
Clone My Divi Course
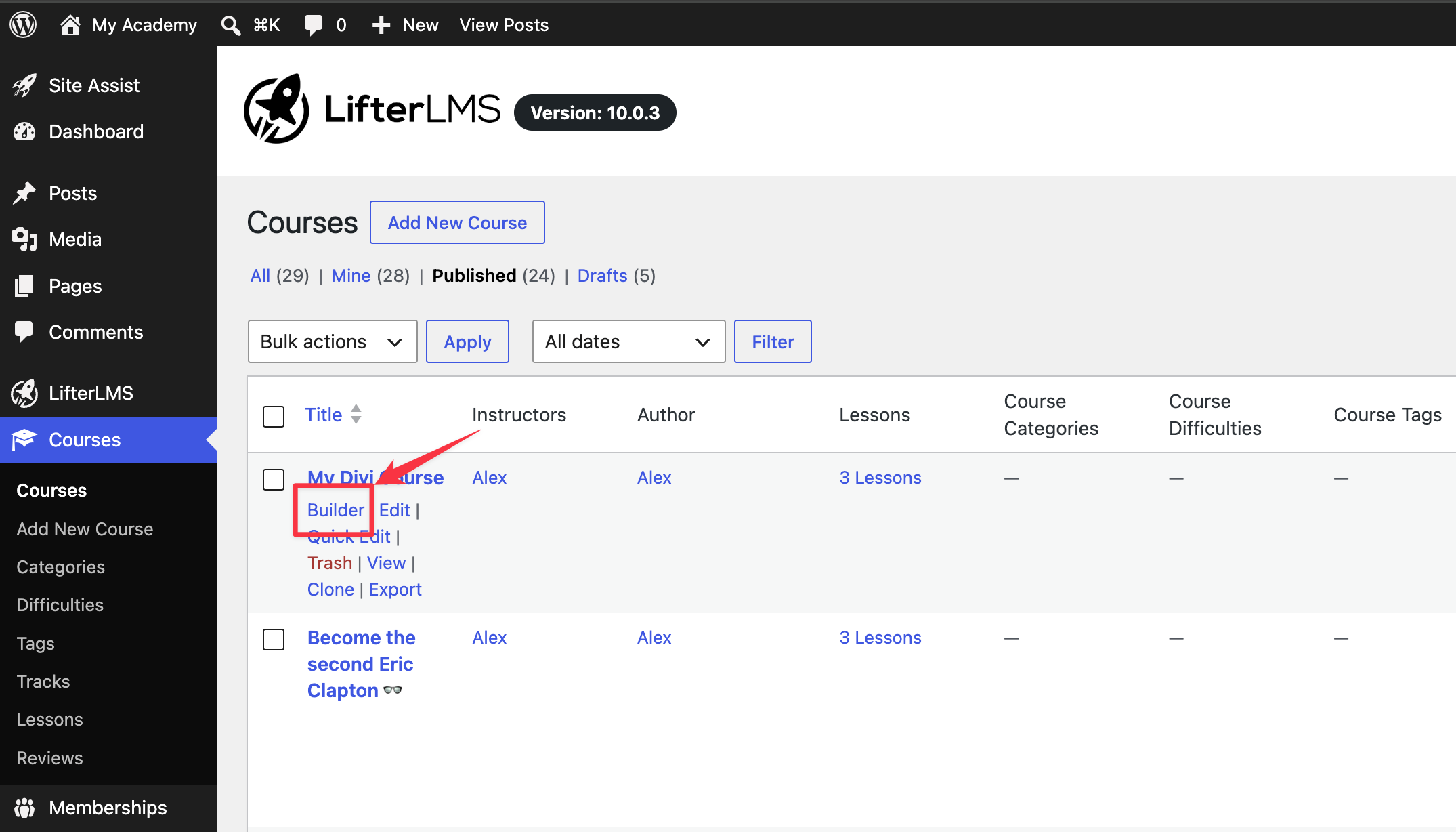pos(330,589)
